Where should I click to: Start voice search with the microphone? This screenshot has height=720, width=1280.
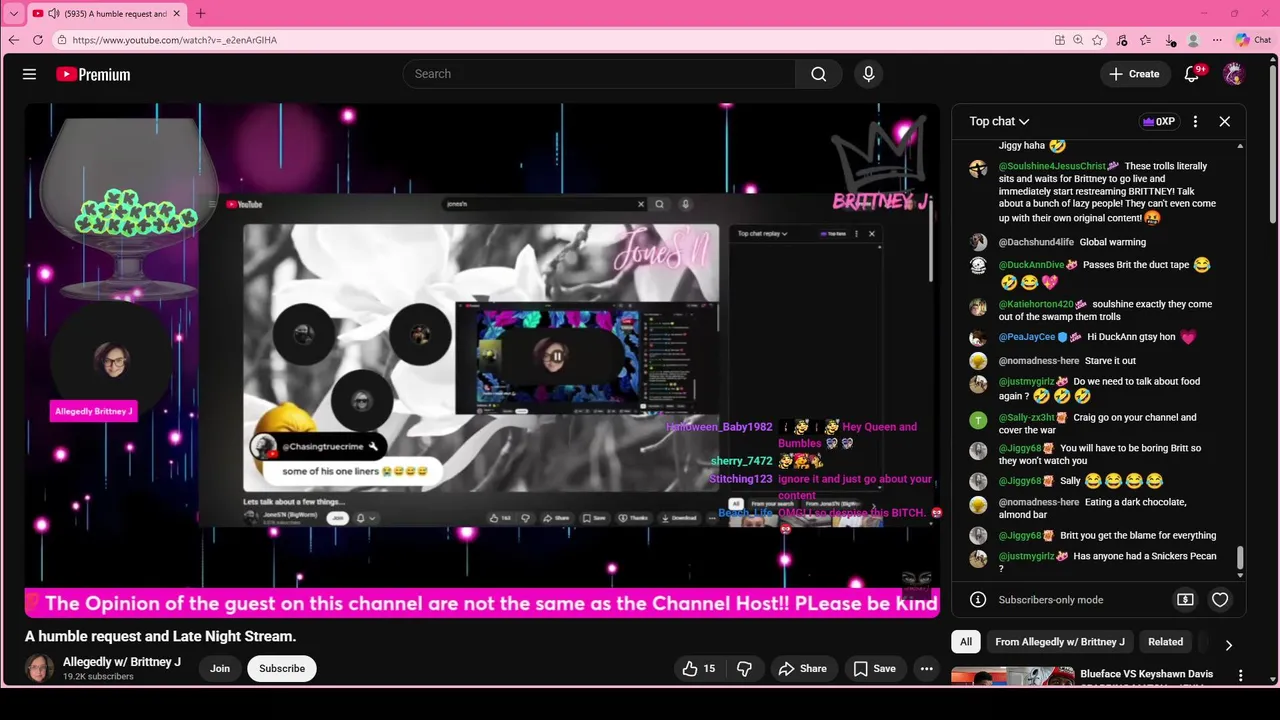coord(868,74)
